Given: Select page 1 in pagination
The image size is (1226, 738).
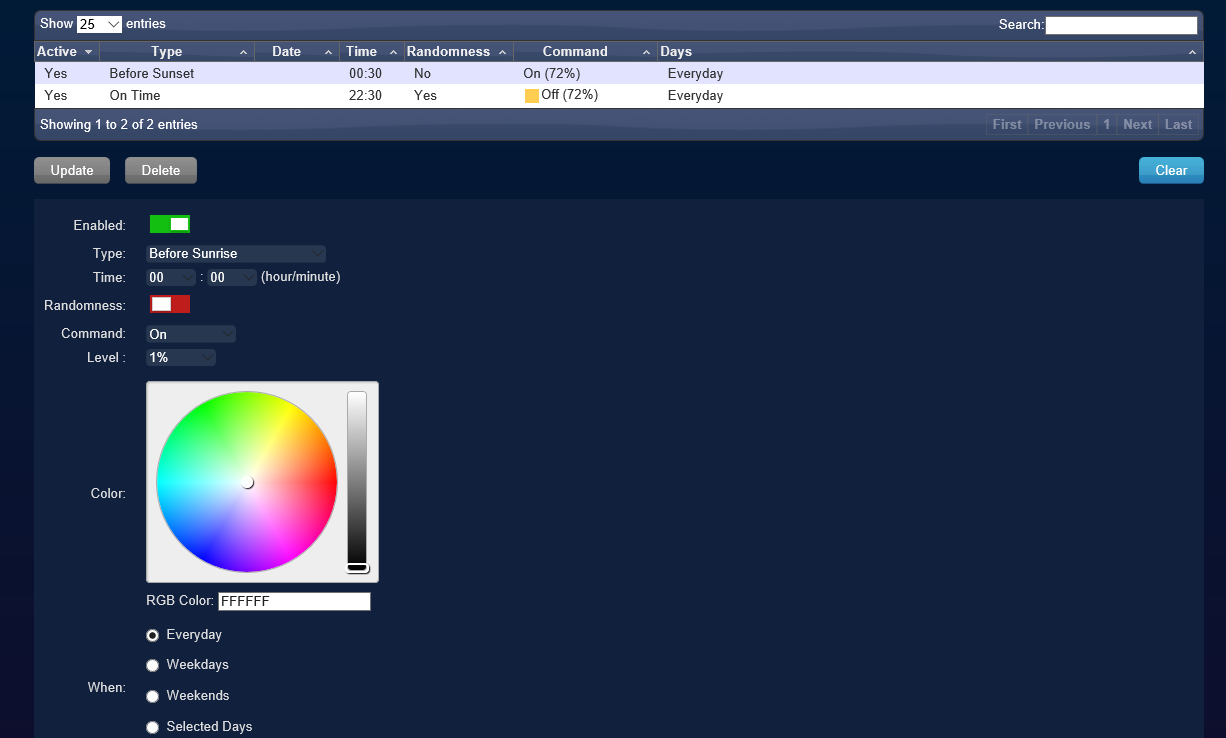Looking at the screenshot, I should click(1107, 125).
